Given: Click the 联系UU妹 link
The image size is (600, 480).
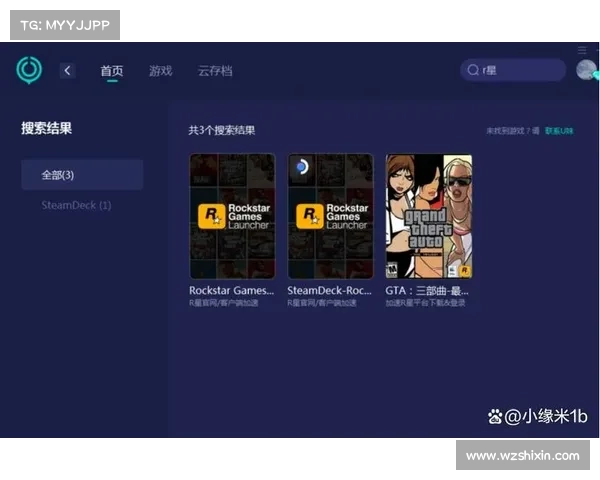Looking at the screenshot, I should point(559,131).
